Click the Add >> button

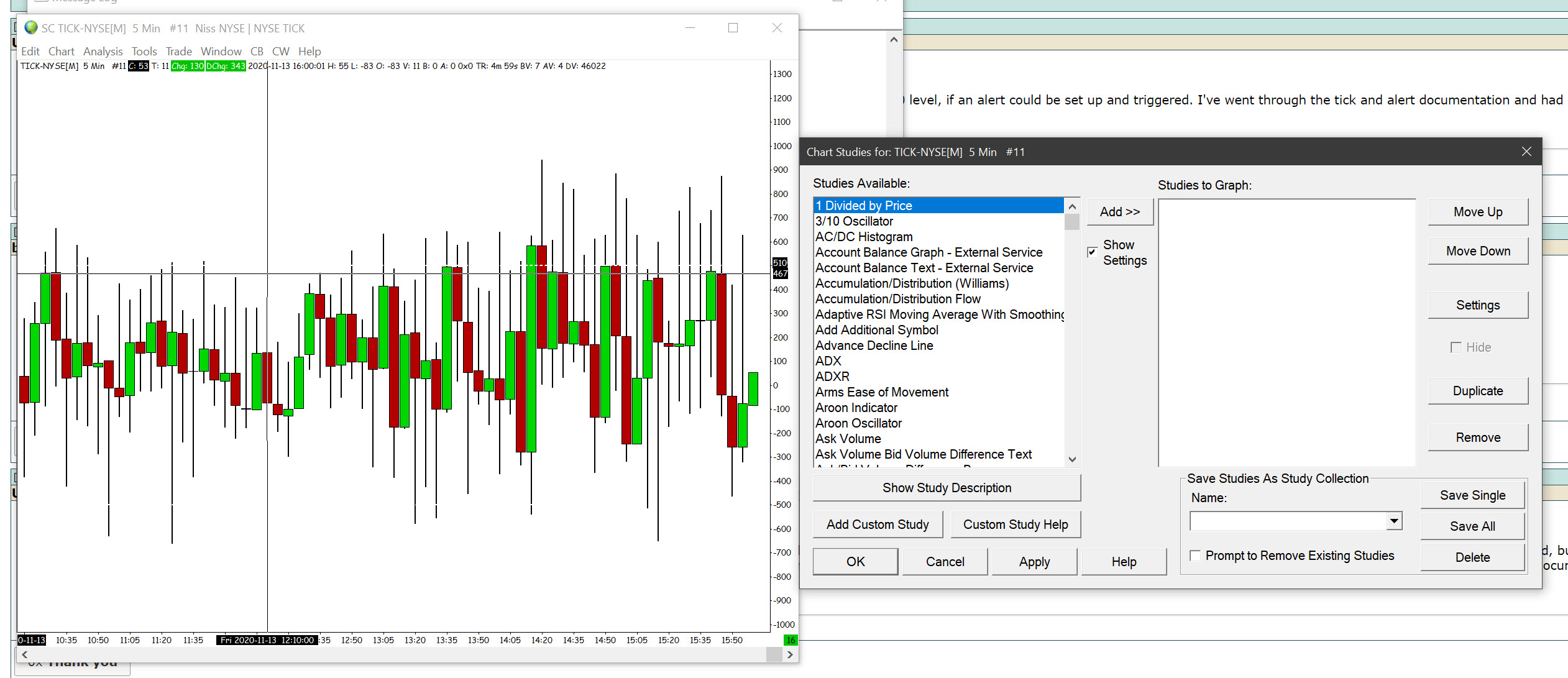(1119, 212)
